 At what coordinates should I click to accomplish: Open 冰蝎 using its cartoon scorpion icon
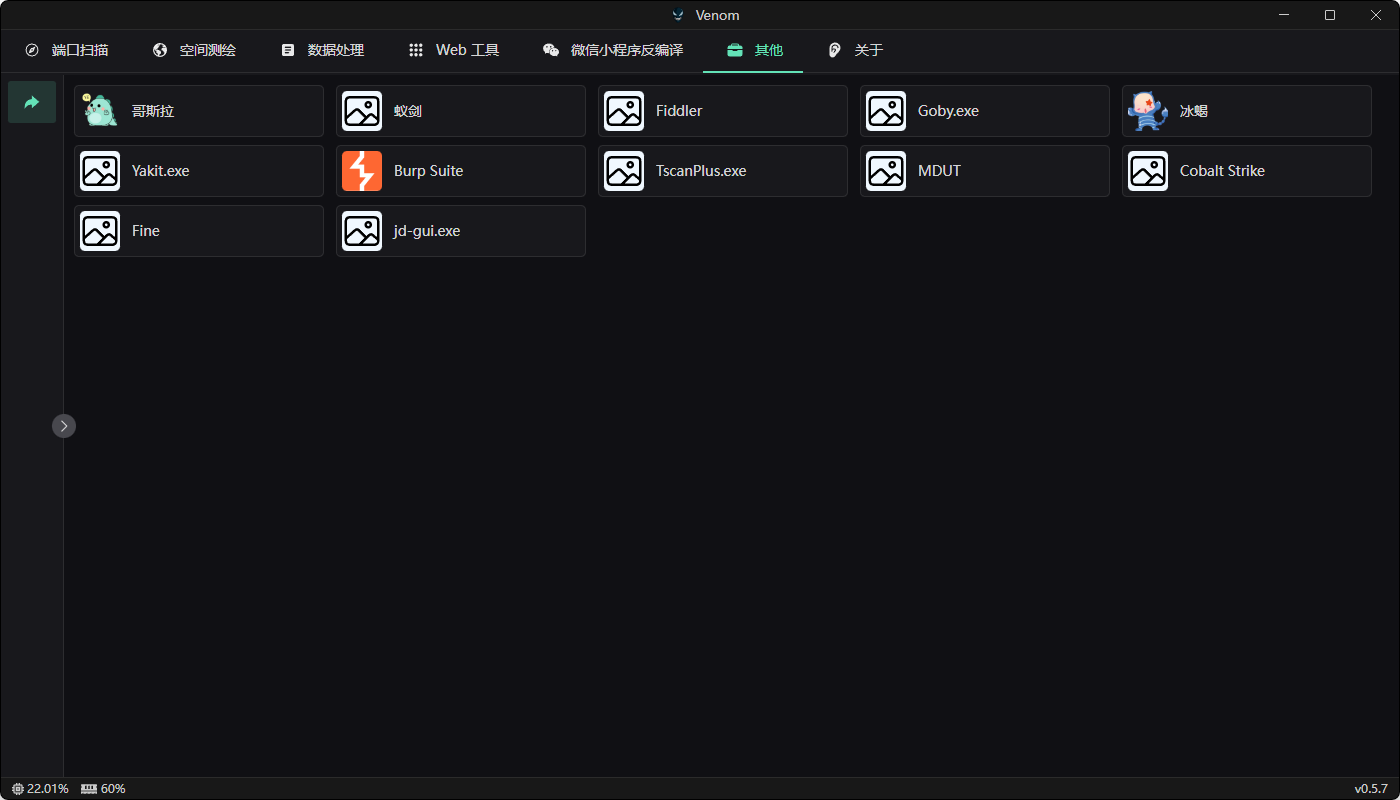pos(1148,111)
